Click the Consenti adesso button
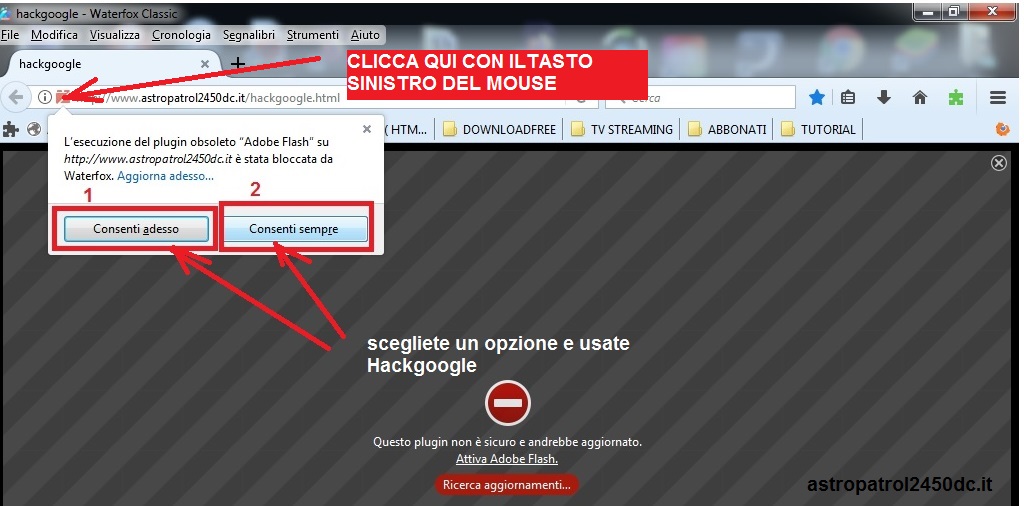The height and width of the screenshot is (506, 1024). (x=136, y=229)
